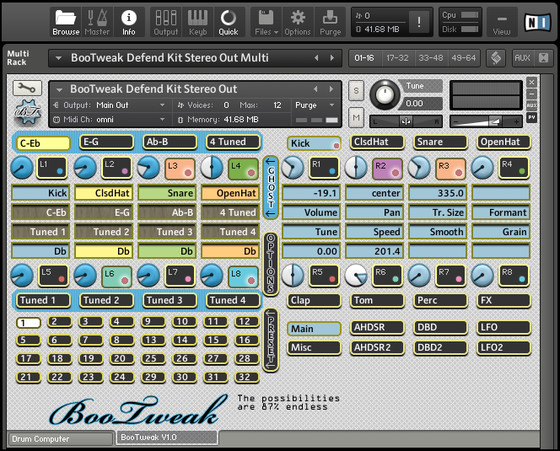Switch to rack page 17-32
This screenshot has width=560, height=451.
[x=398, y=58]
